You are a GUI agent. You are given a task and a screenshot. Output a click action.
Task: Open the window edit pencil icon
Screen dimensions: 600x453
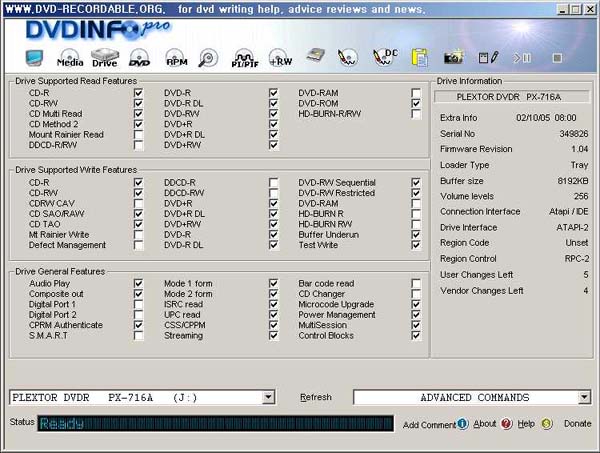489,58
